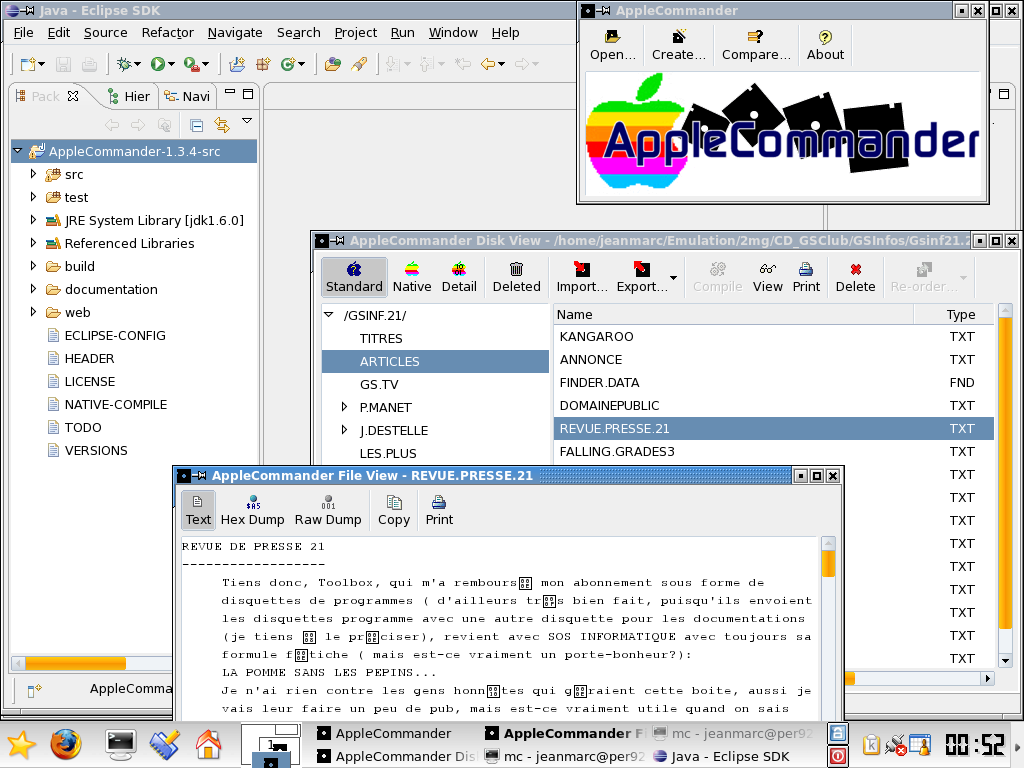
Task: Sort the file list by Name column header
Action: click(733, 314)
